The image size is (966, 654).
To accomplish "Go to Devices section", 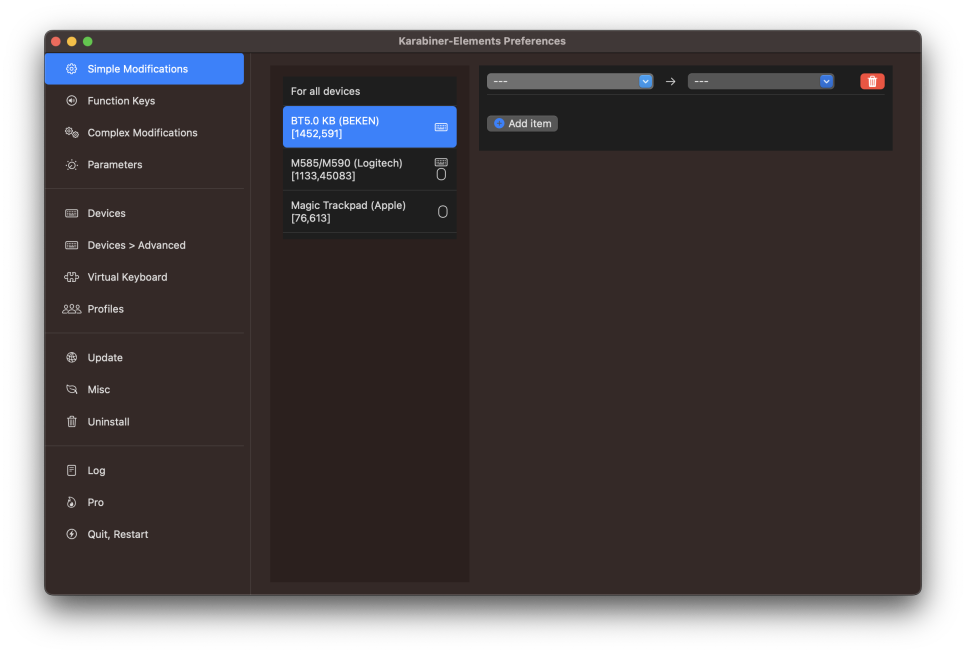I will 144,213.
